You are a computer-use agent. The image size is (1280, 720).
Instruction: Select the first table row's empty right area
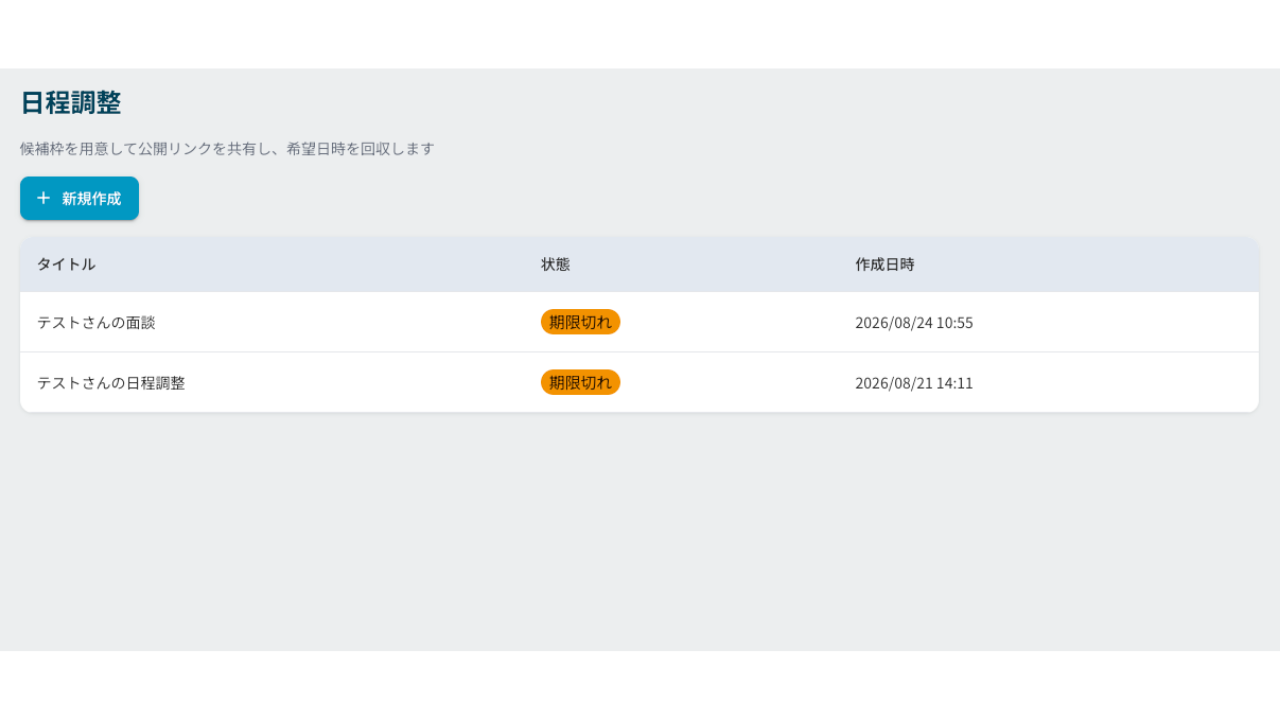[x=1115, y=322]
